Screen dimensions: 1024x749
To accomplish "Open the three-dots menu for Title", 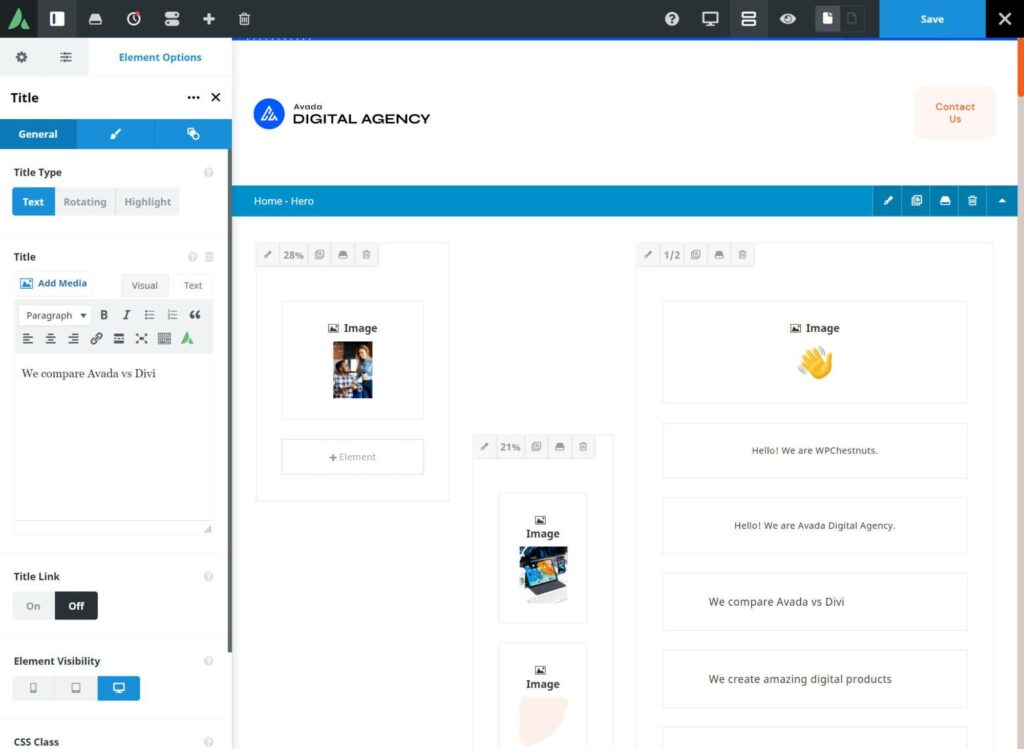I will point(193,97).
